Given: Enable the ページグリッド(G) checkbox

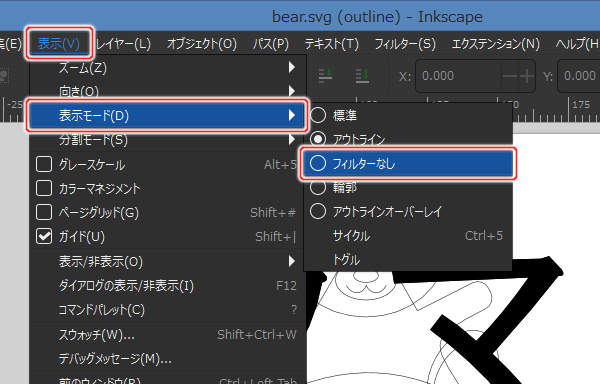Looking at the screenshot, I should click(44, 212).
